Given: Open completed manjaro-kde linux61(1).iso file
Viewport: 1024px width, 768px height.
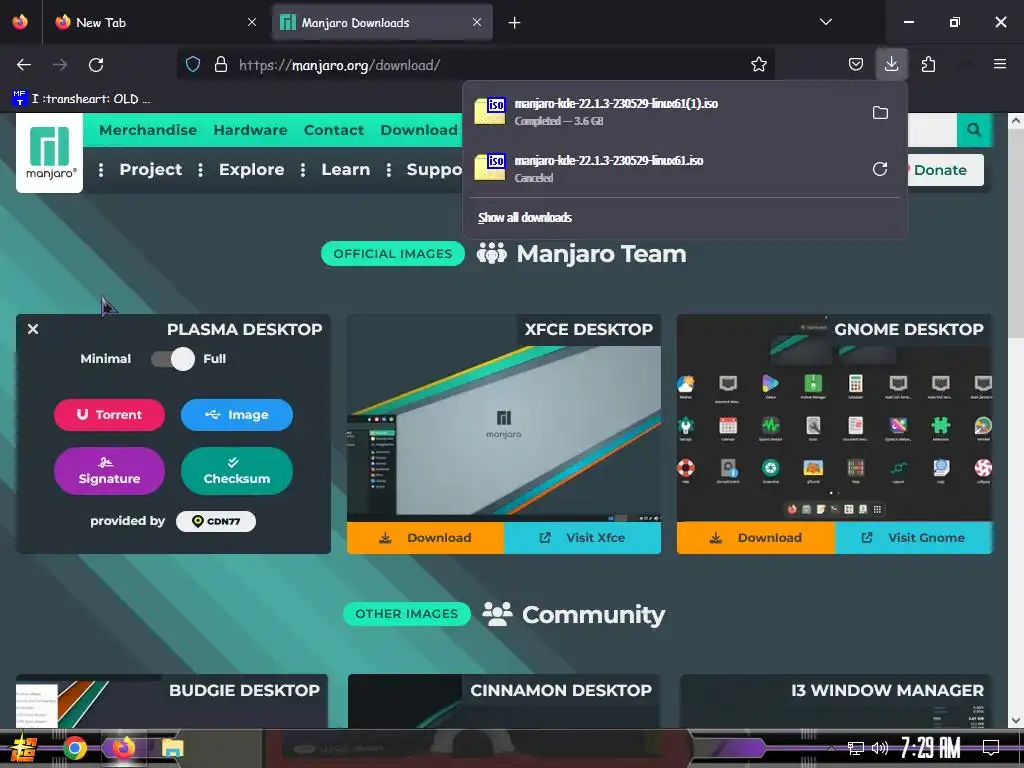Looking at the screenshot, I should [x=667, y=112].
